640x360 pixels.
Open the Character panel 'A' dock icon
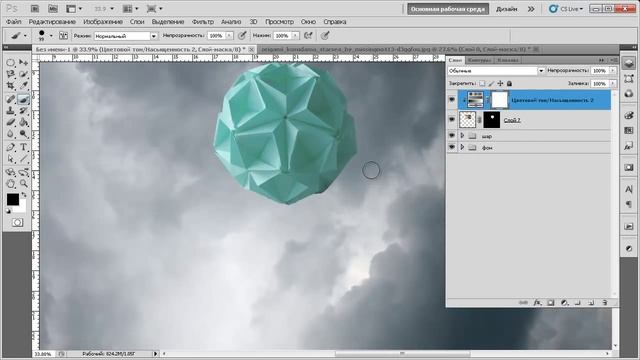(629, 189)
